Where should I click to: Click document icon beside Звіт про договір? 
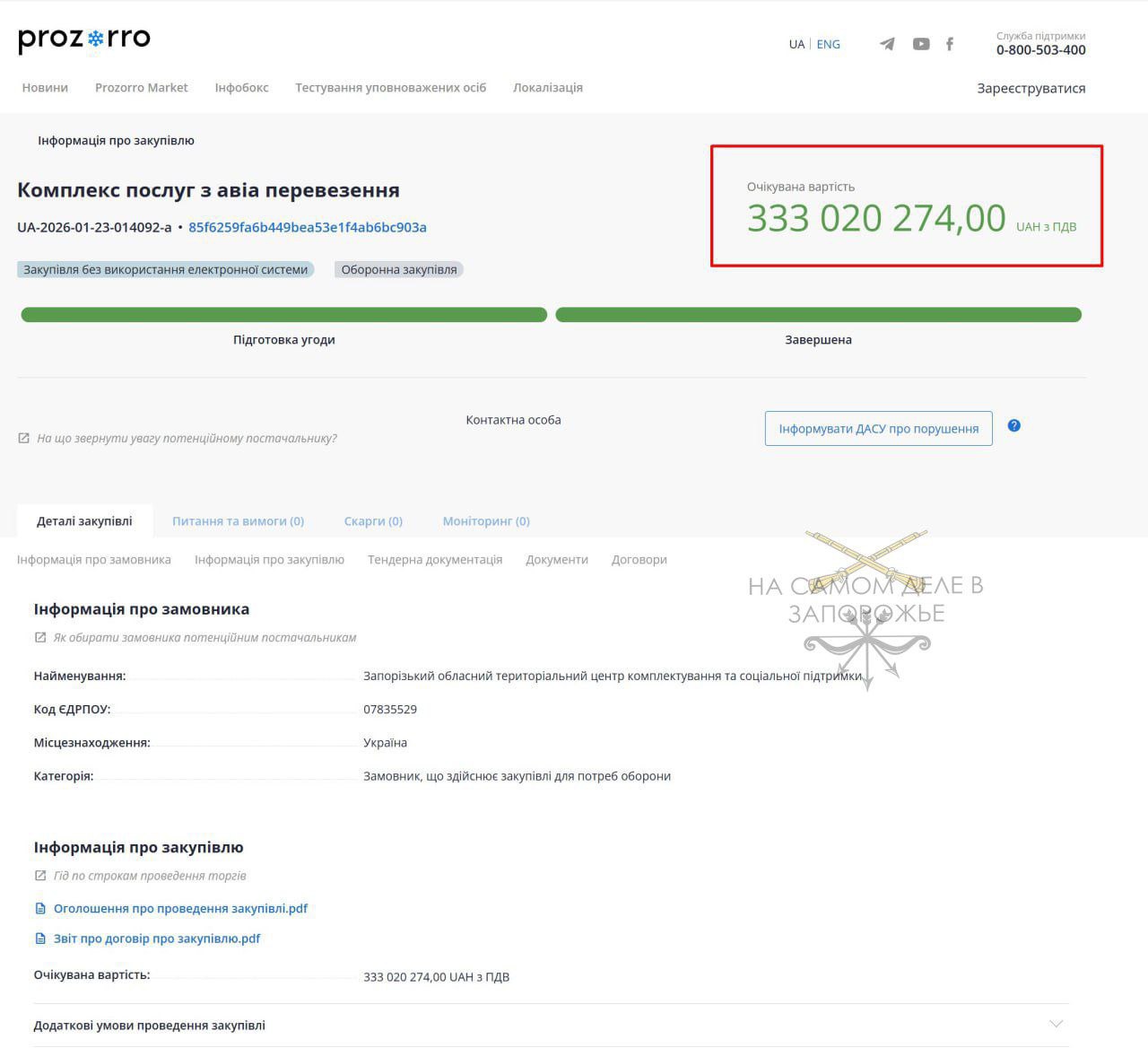40,939
